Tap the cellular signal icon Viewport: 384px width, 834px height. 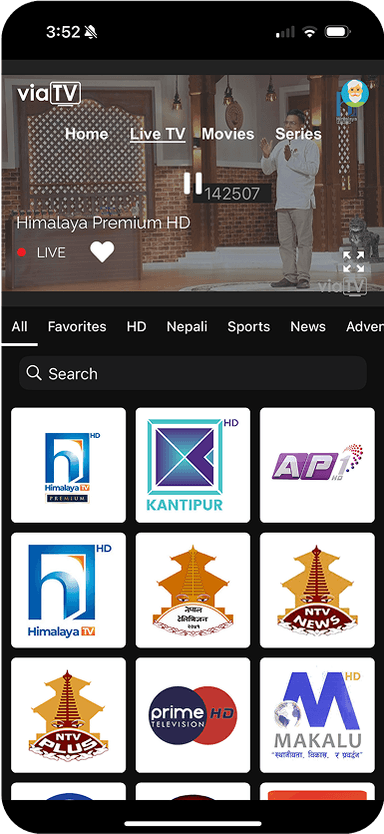(x=285, y=32)
